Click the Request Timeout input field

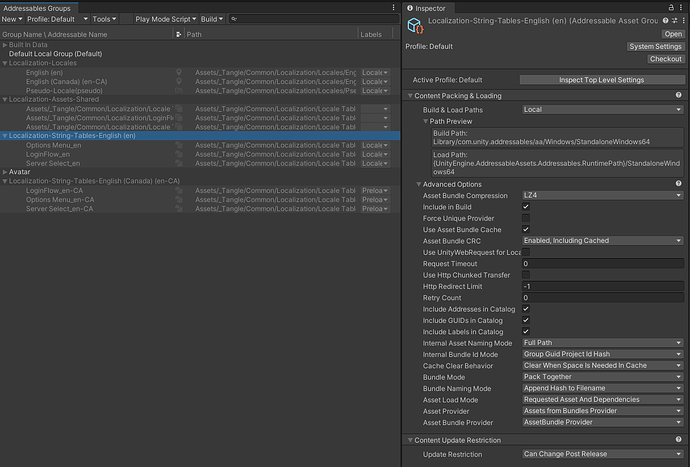point(602,264)
